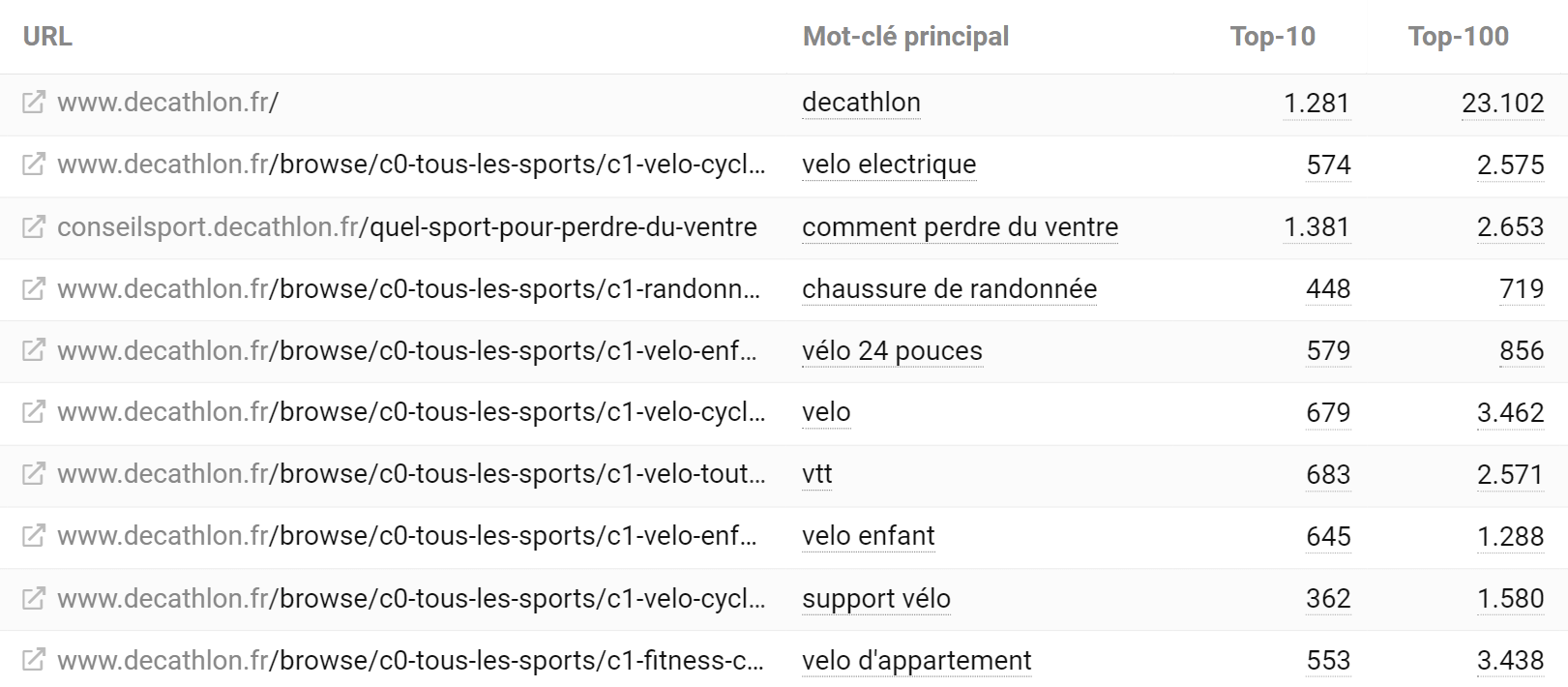The width and height of the screenshot is (1568, 687).
Task: Sort by Top-10 column header
Action: pos(1272,37)
